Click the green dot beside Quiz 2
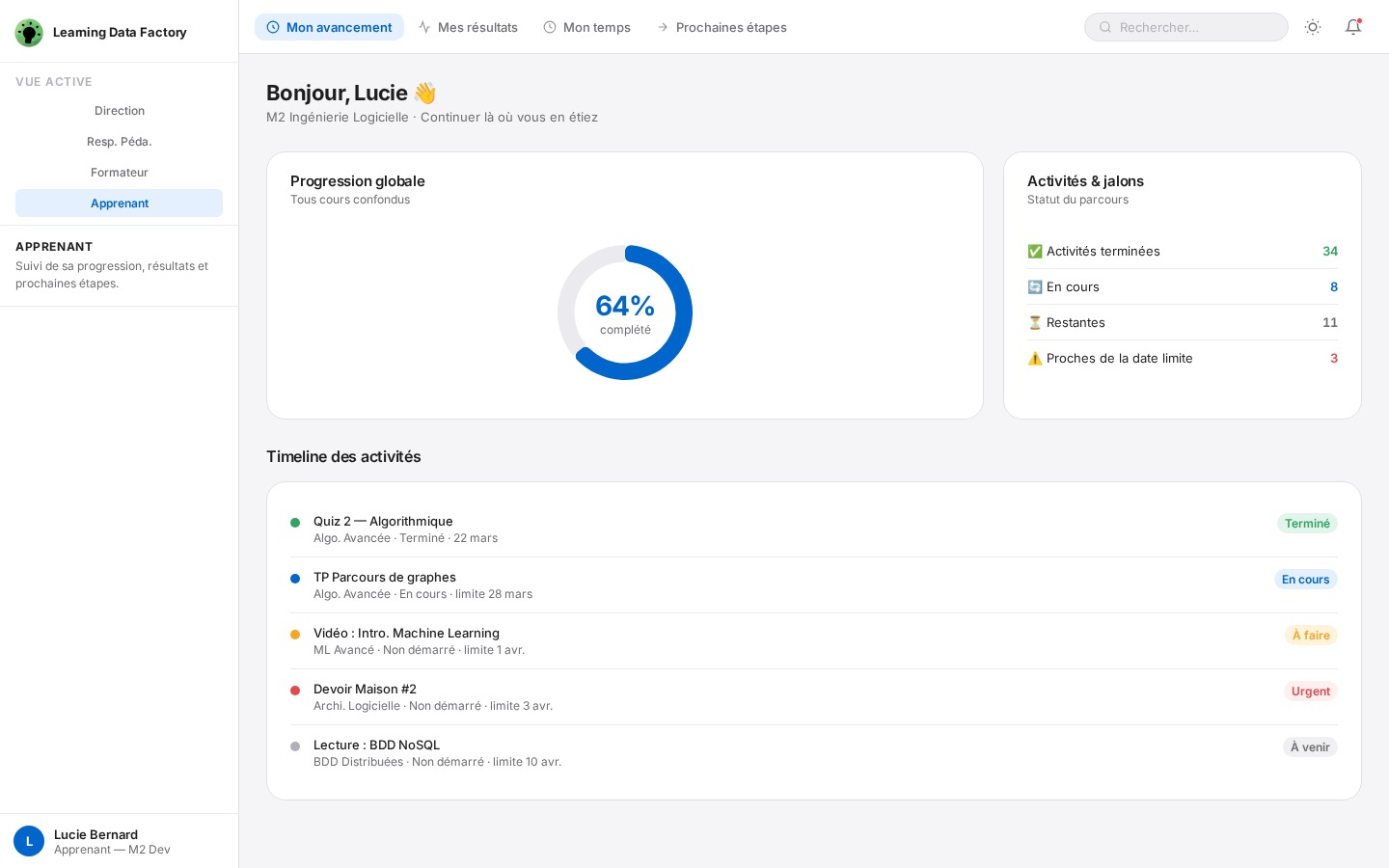Image resolution: width=1389 pixels, height=868 pixels. pyautogui.click(x=295, y=523)
